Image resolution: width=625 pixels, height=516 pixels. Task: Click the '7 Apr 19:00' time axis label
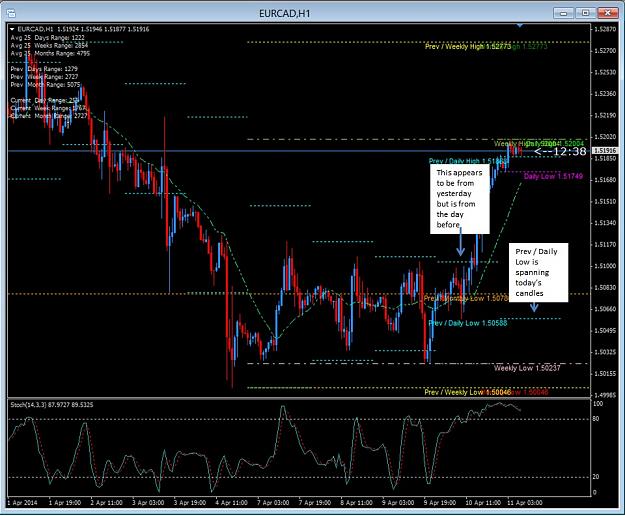[x=315, y=503]
